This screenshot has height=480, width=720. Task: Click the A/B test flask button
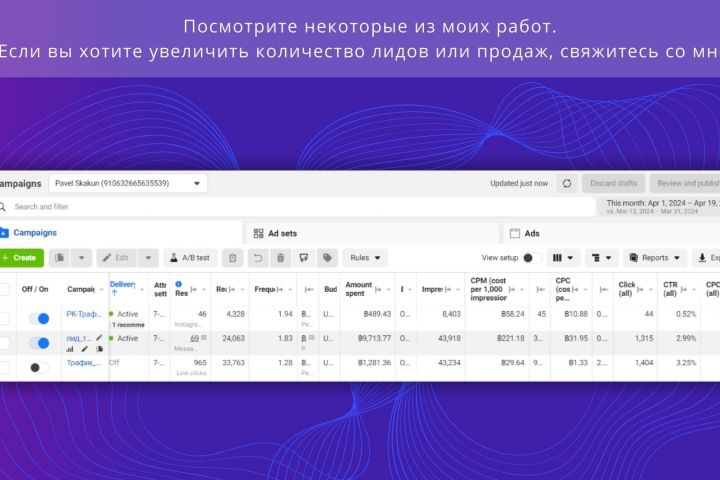190,258
